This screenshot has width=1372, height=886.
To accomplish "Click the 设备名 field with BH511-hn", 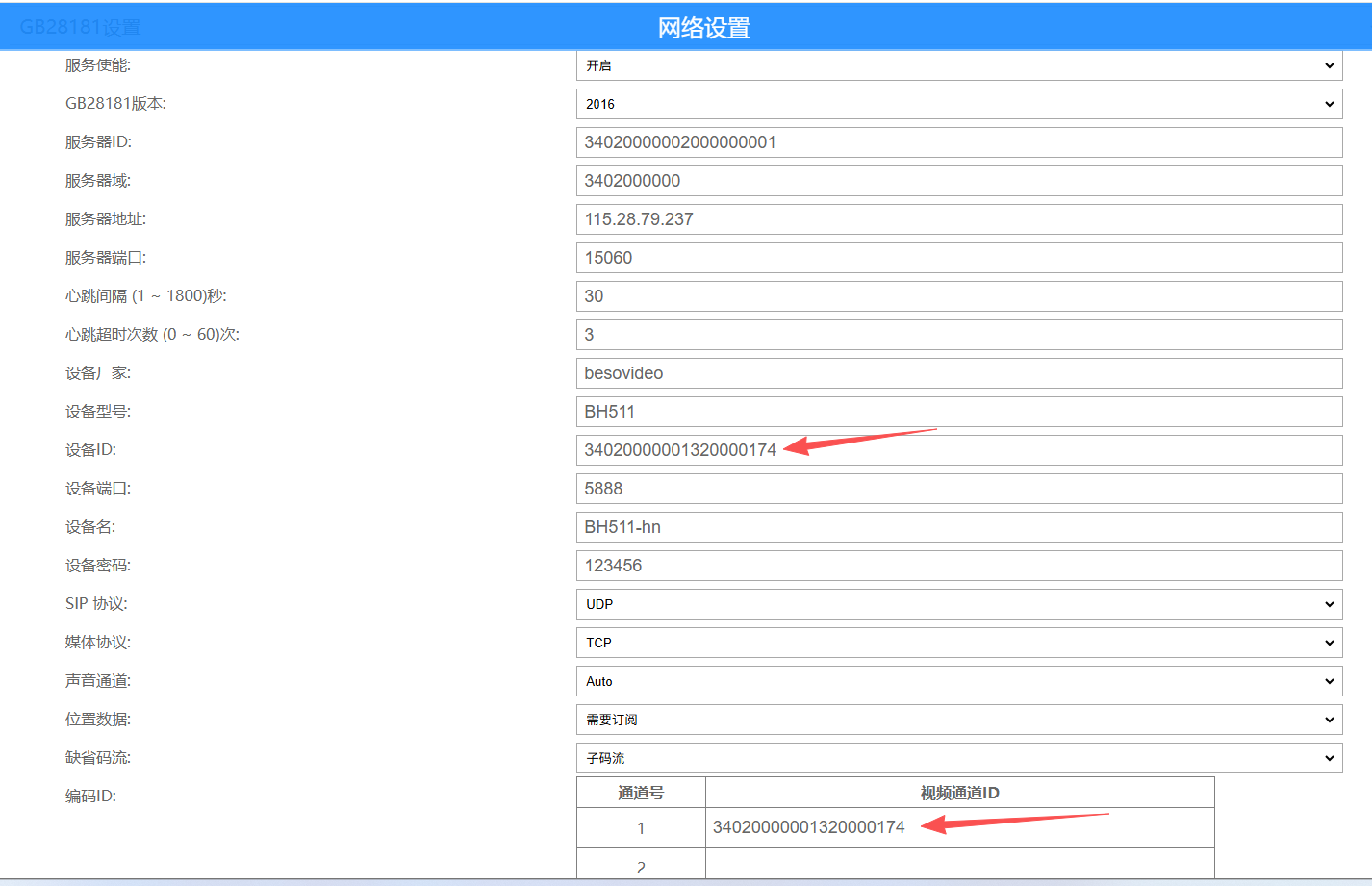I will (x=958, y=527).
